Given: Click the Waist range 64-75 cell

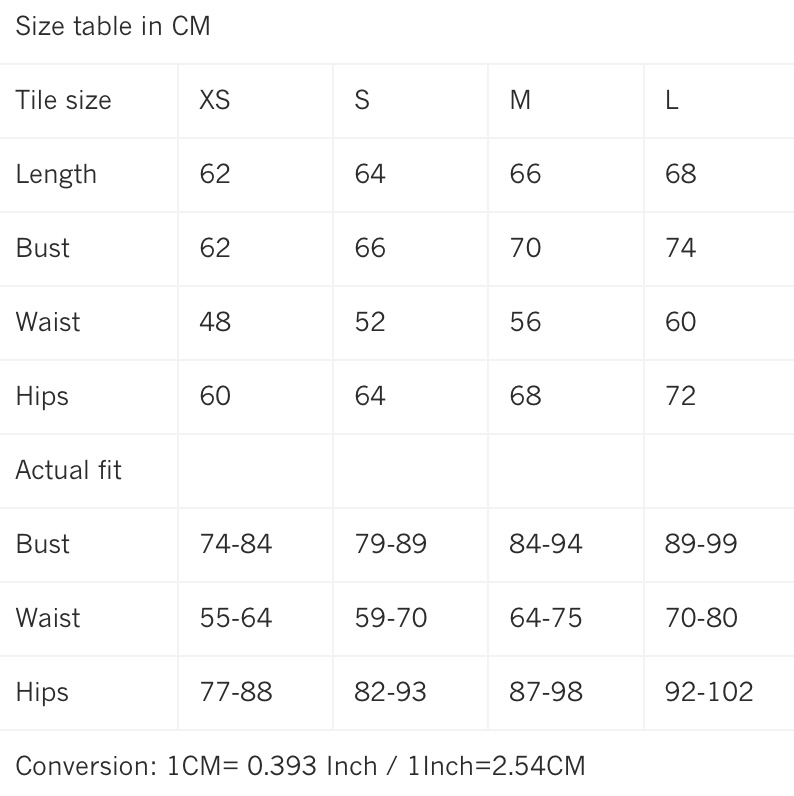Looking at the screenshot, I should click(x=546, y=618).
